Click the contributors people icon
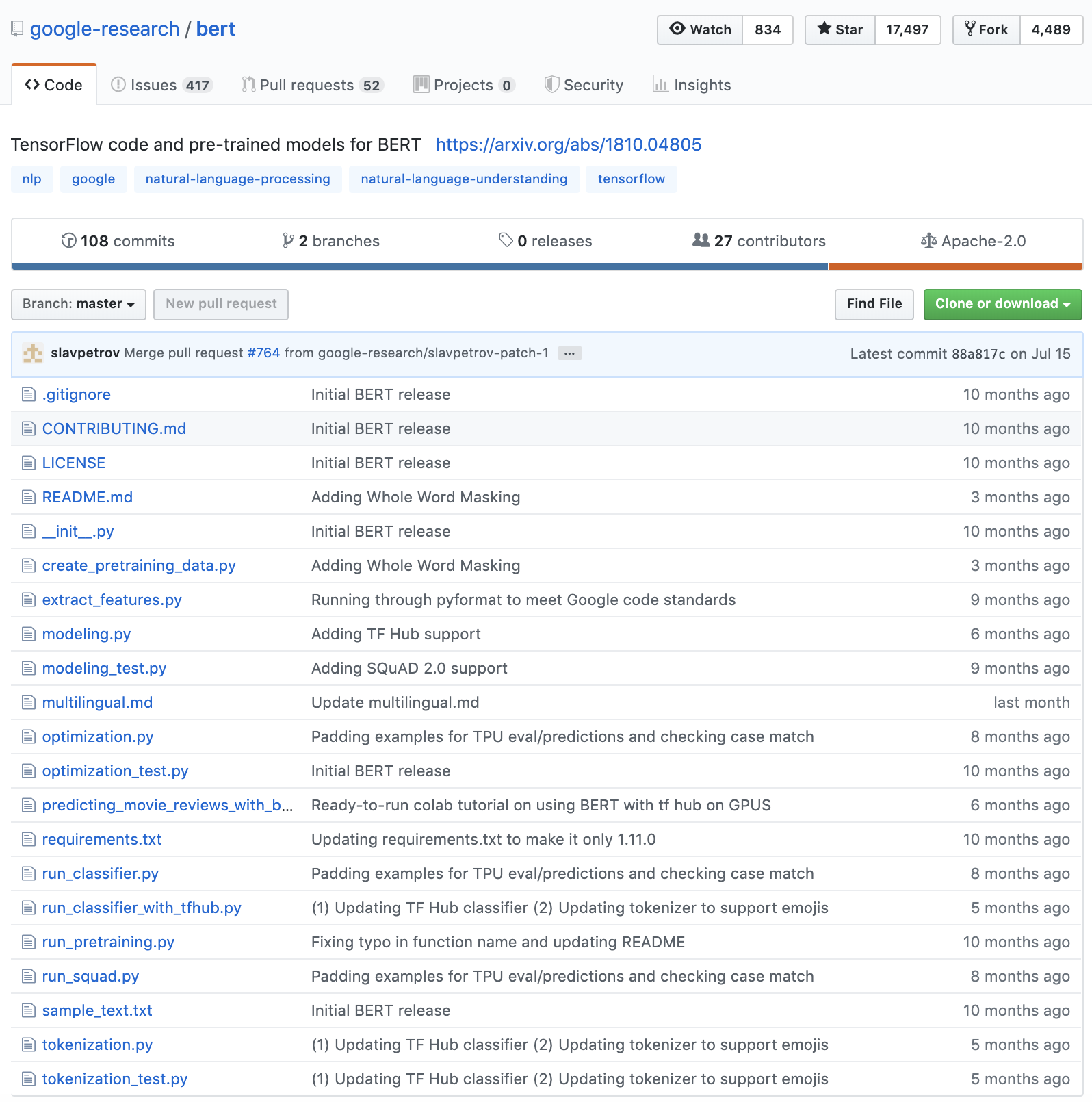 tap(701, 240)
